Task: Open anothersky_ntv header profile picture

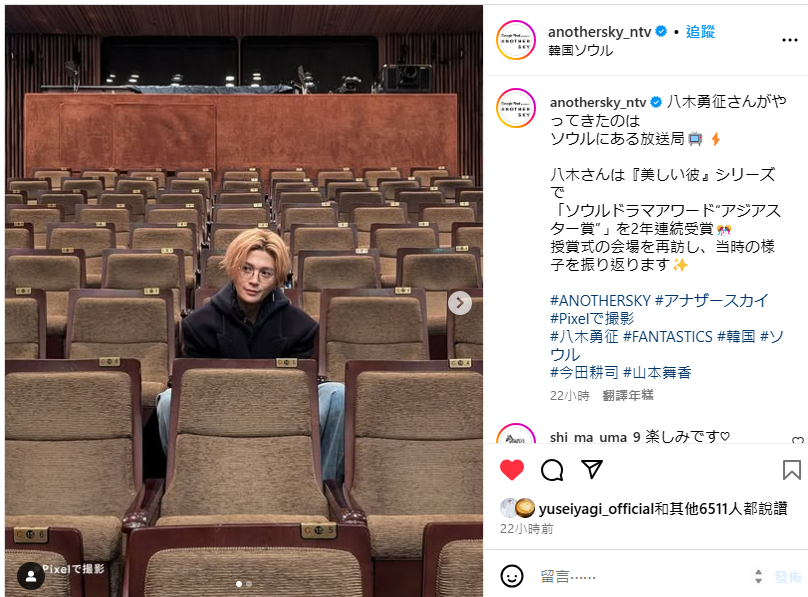Action: (516, 40)
